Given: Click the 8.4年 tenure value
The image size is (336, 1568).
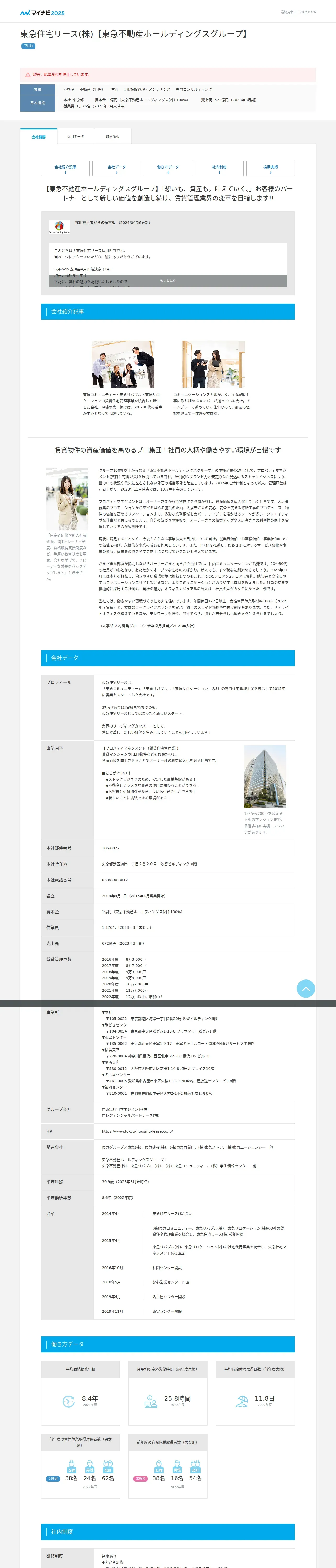Looking at the screenshot, I should [90, 1399].
